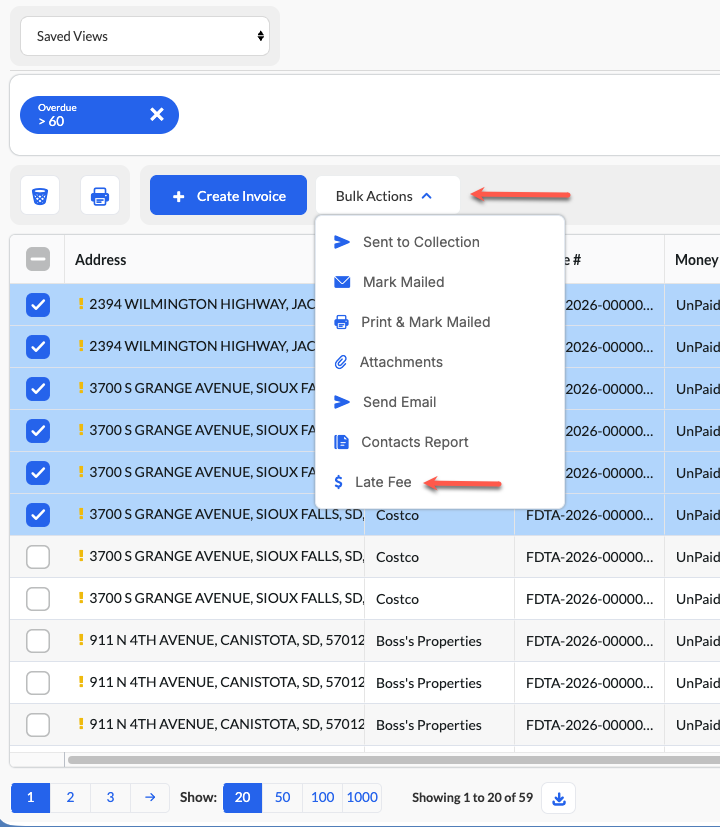The height and width of the screenshot is (827, 720).
Task: Click dollar sign icon beside Late Fee
Action: (339, 482)
